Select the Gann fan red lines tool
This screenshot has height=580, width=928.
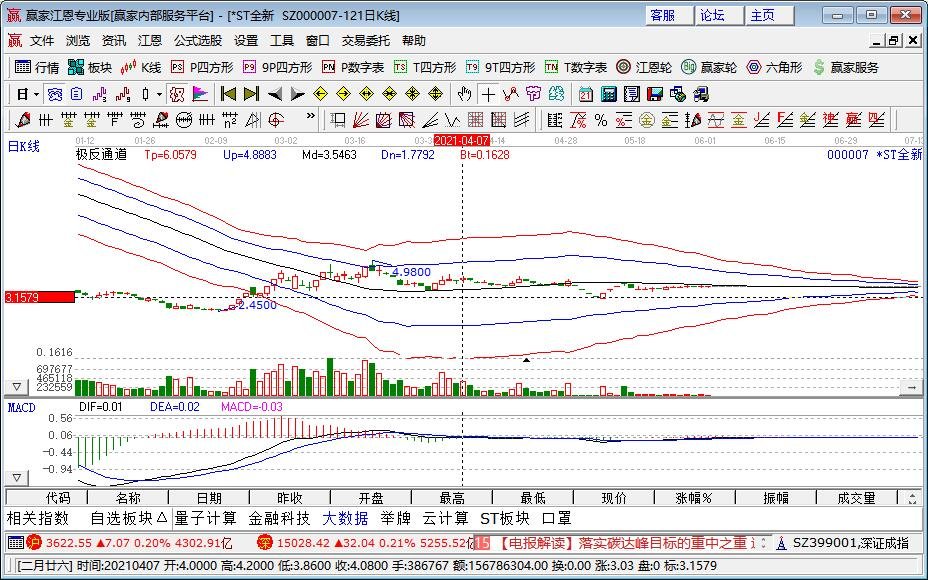click(360, 120)
